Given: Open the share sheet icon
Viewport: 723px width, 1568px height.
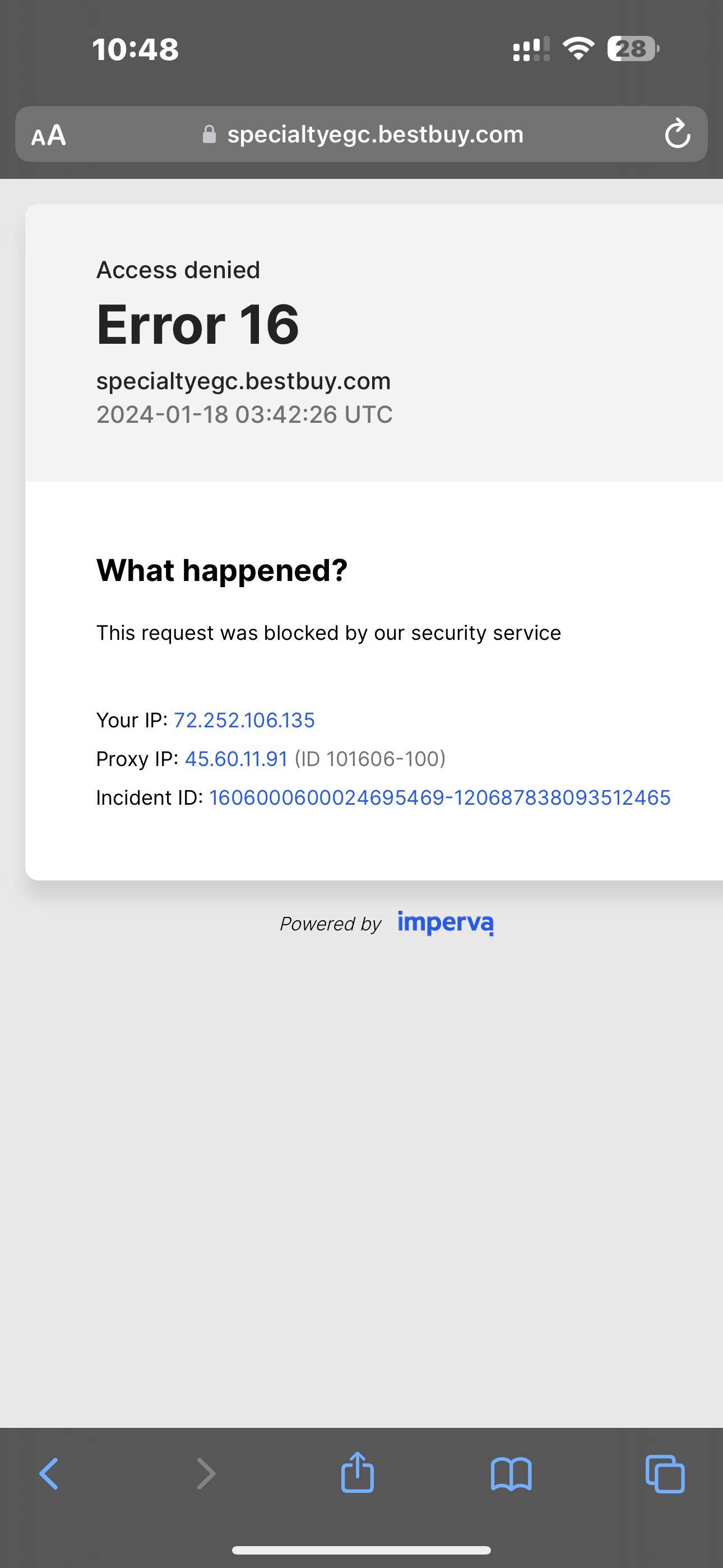Looking at the screenshot, I should click(357, 1473).
